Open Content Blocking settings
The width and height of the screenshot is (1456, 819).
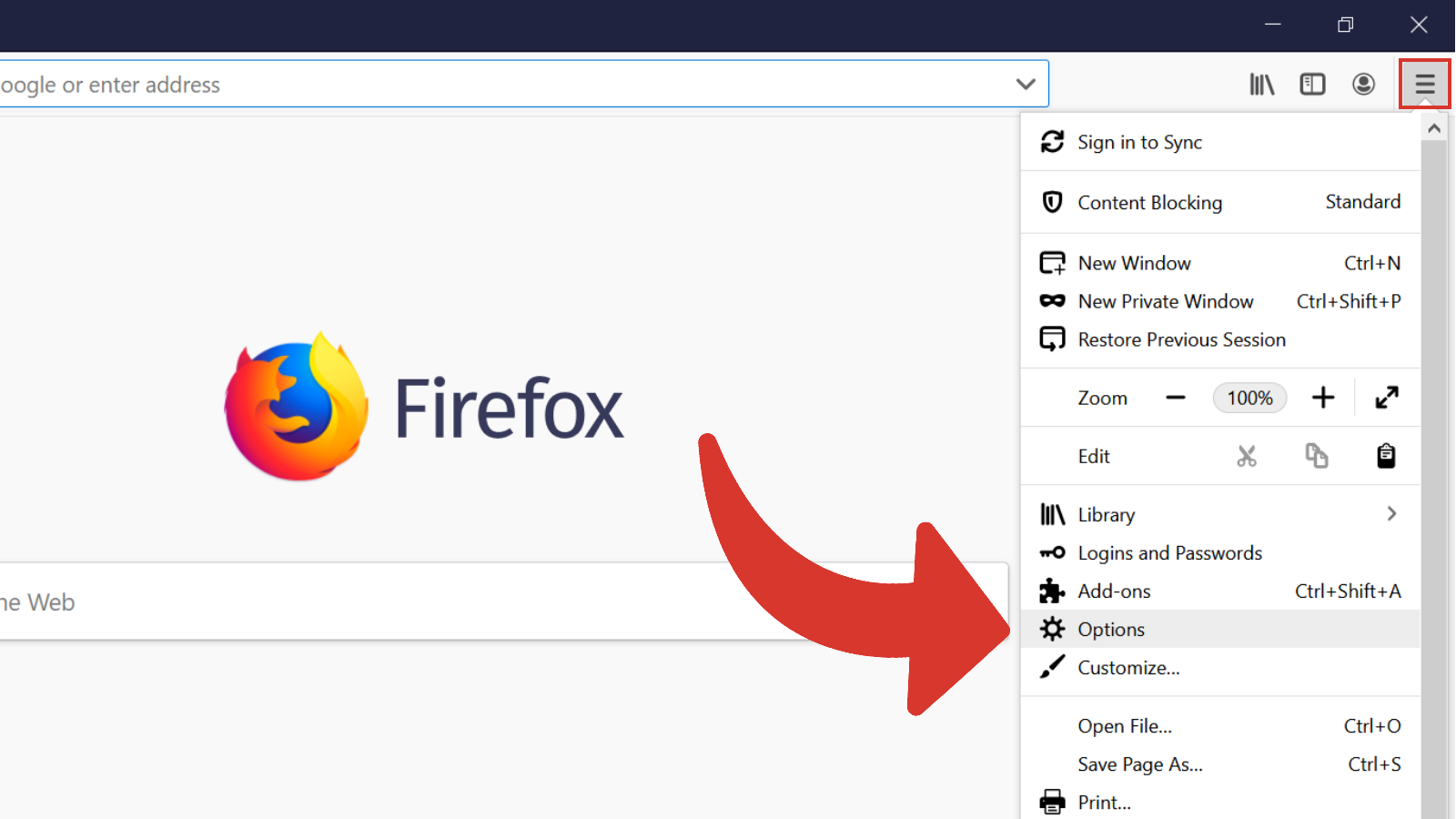pos(1149,202)
